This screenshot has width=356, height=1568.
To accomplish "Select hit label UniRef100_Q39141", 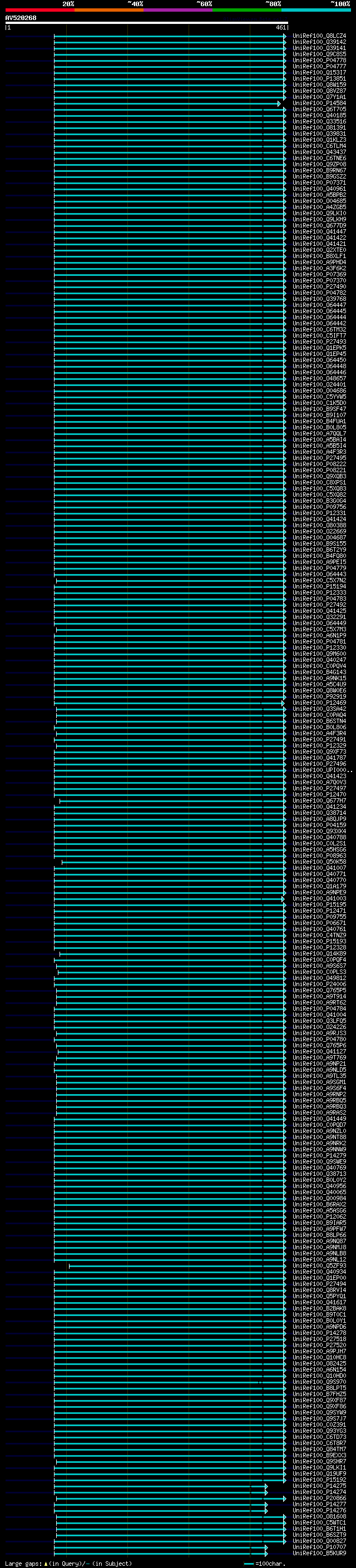I will pos(319,48).
